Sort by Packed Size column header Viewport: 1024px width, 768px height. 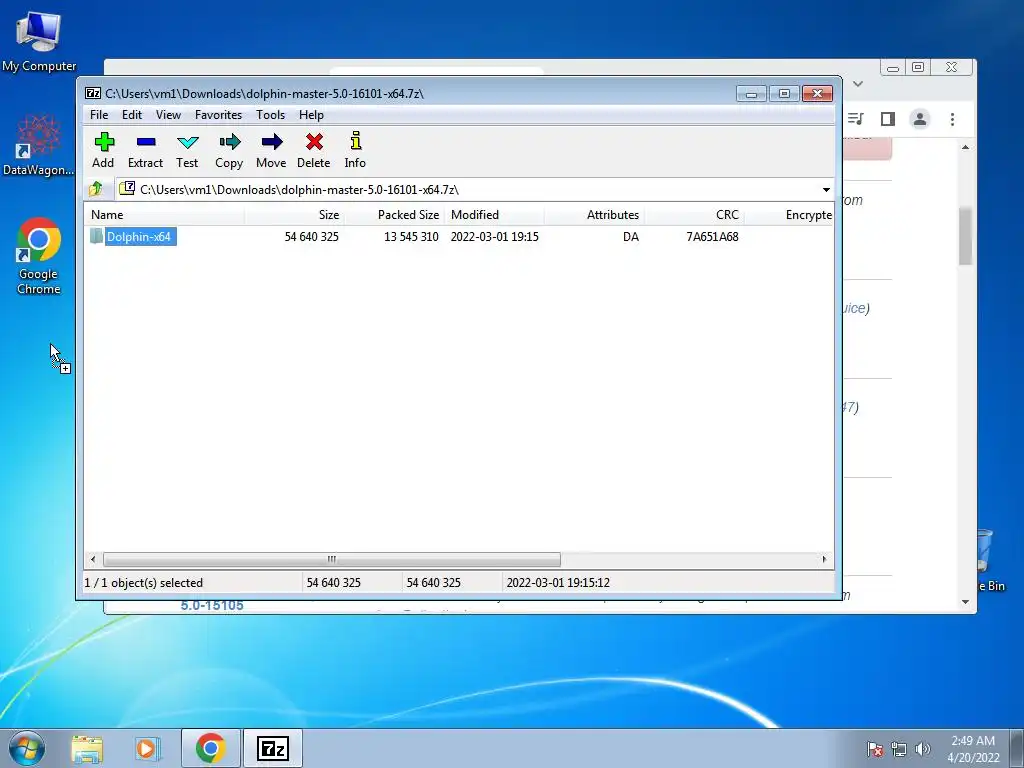(394, 215)
